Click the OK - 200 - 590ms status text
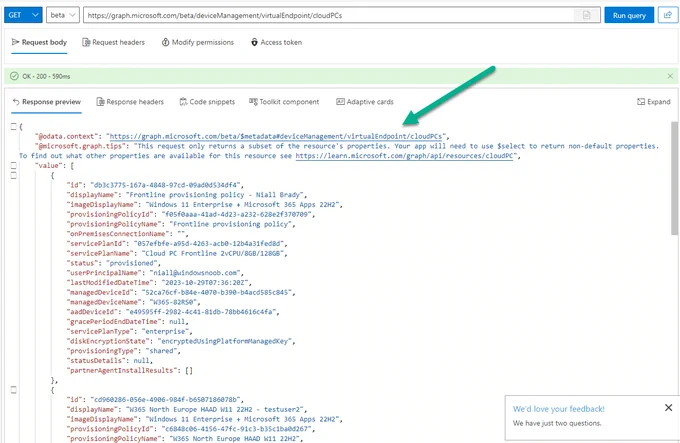This screenshot has width=680, height=443. tap(46, 76)
